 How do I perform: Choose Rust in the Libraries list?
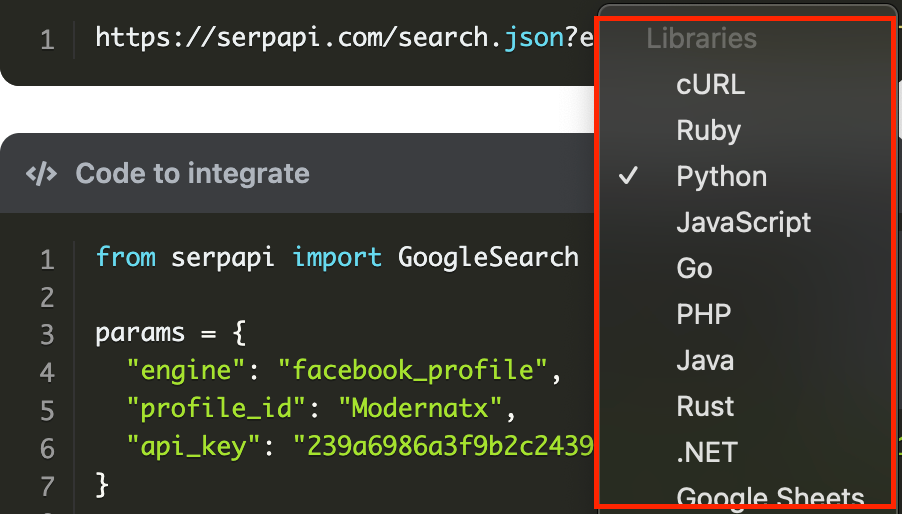pyautogui.click(x=705, y=406)
